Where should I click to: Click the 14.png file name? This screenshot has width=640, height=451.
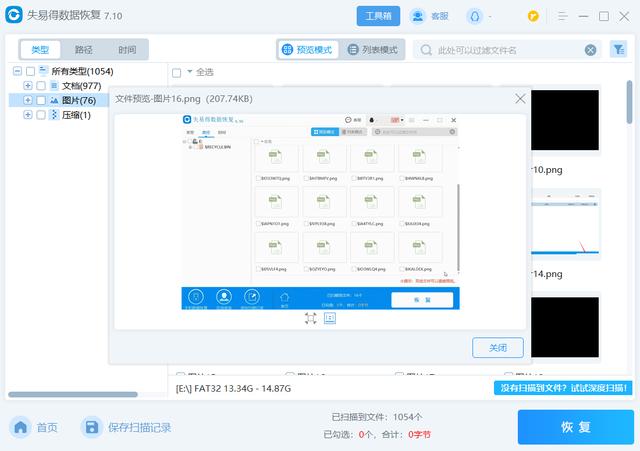coord(547,274)
